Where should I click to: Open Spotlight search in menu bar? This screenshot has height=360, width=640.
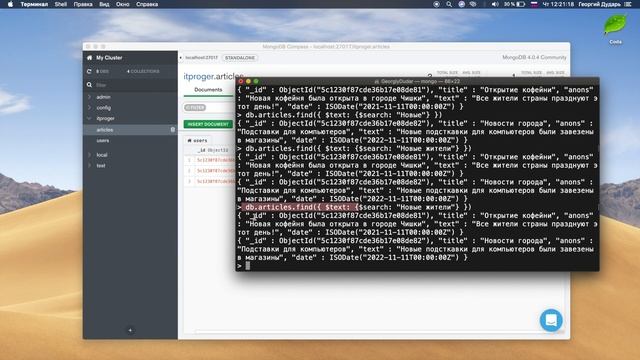[x=449, y=4]
